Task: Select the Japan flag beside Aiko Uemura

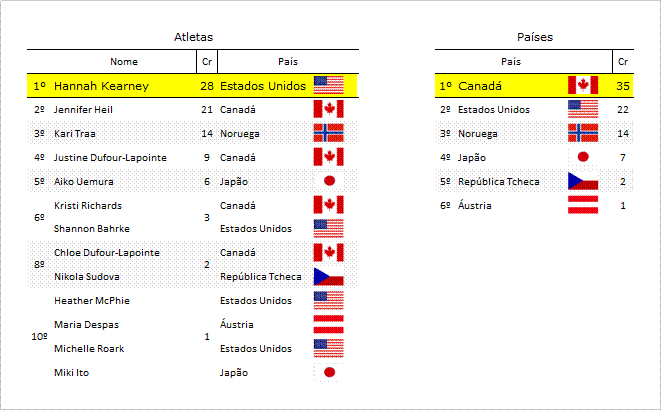Action: tap(328, 181)
